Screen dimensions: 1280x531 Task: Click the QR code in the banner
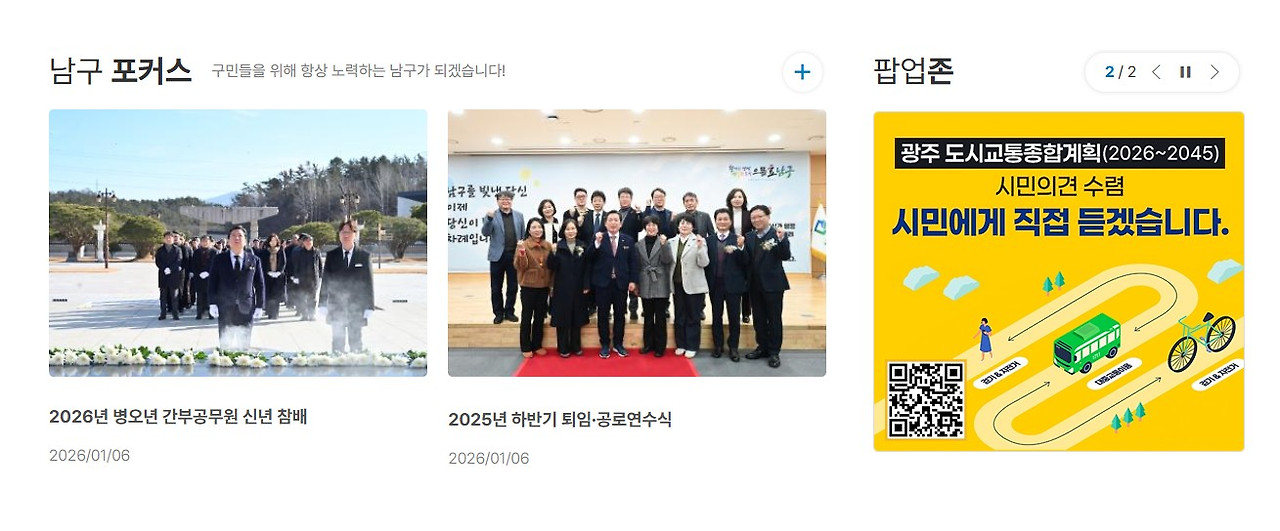coord(926,400)
